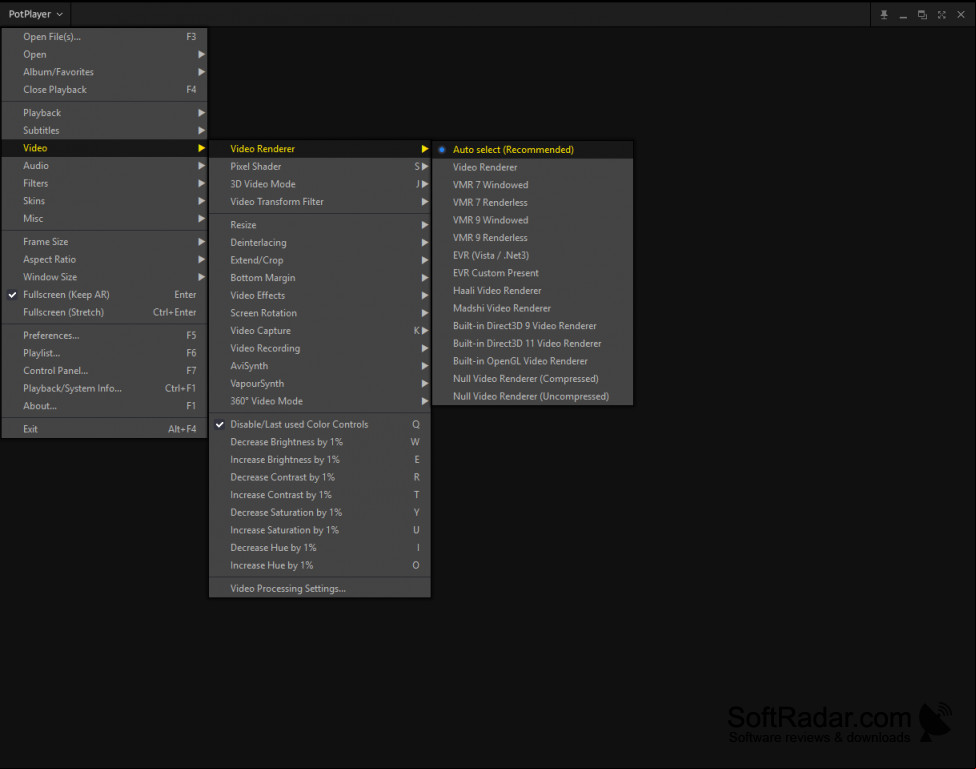Select Madshi Video Renderer
This screenshot has width=976, height=769.
point(533,308)
